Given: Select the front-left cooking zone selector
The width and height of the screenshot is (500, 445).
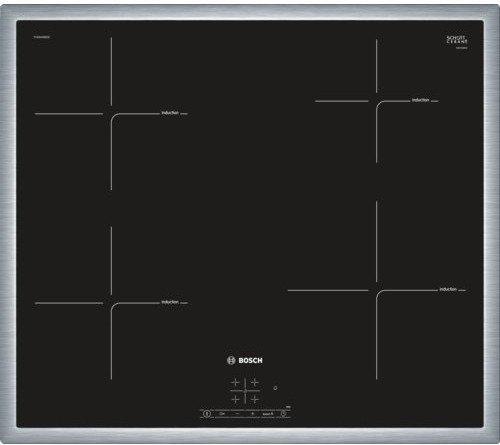Looking at the screenshot, I should 235,399.
